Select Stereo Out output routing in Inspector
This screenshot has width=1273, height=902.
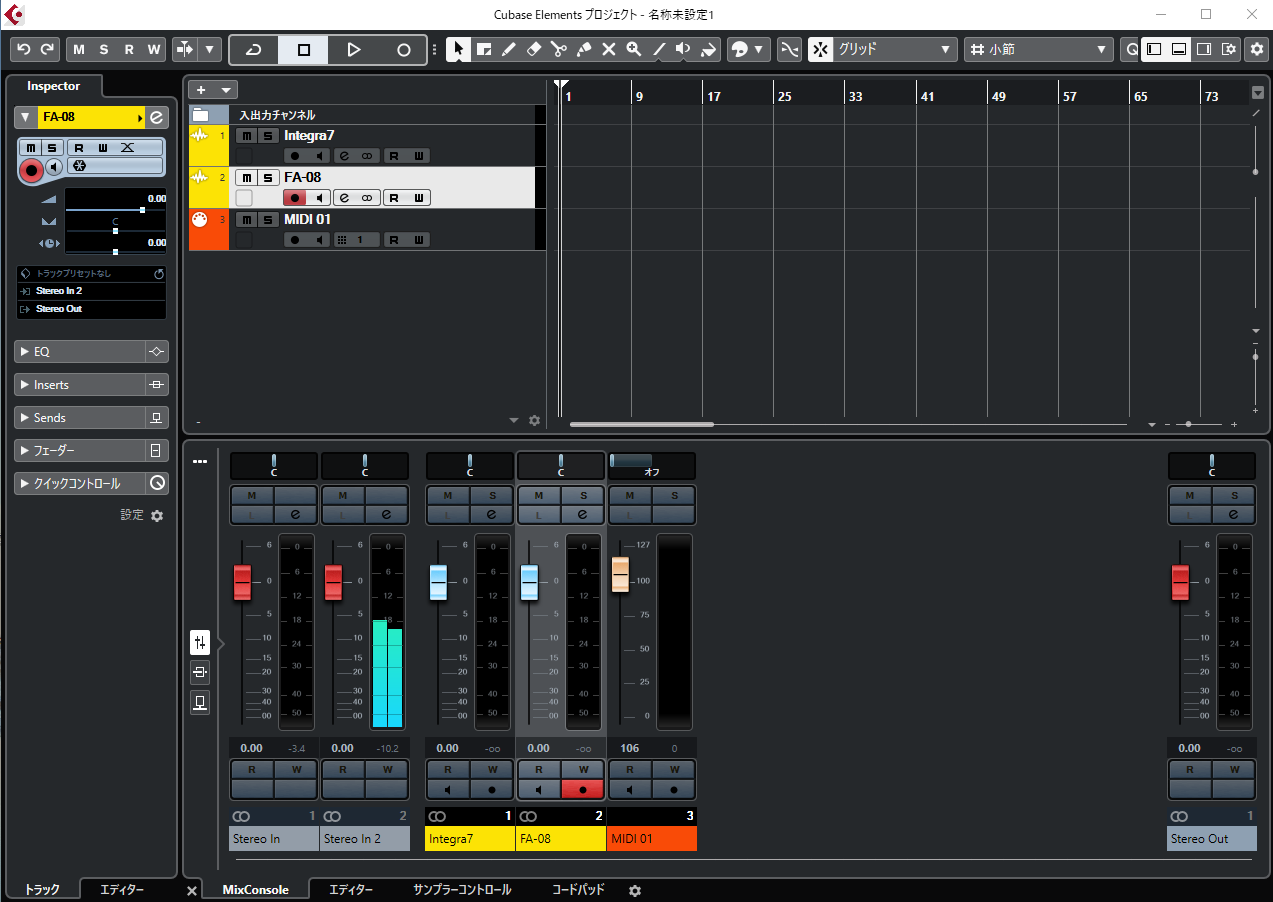pyautogui.click(x=91, y=309)
